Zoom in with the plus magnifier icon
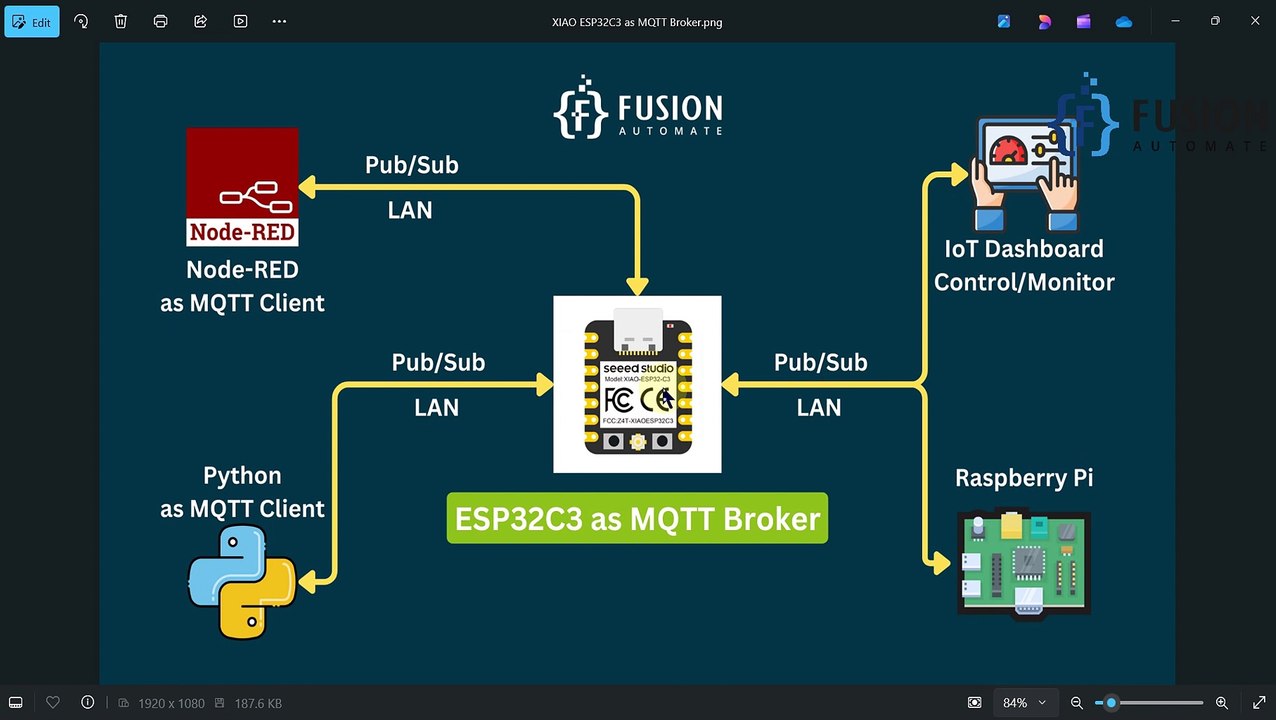Screen dimensions: 1276x720 [1222, 703]
